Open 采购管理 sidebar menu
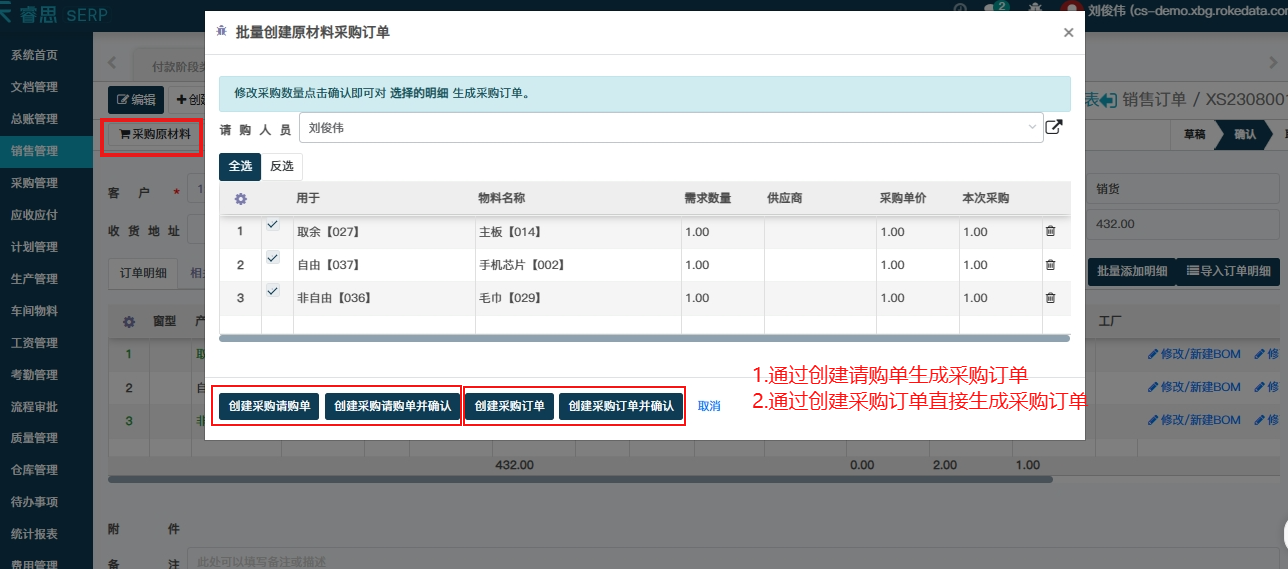Viewport: 1288px width, 569px height. click(34, 183)
